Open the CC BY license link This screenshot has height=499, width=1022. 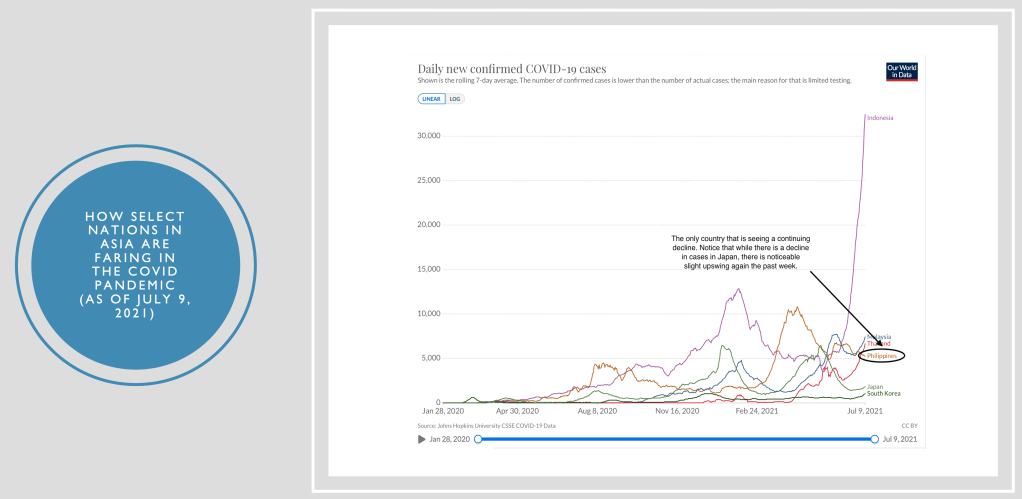[x=908, y=426]
